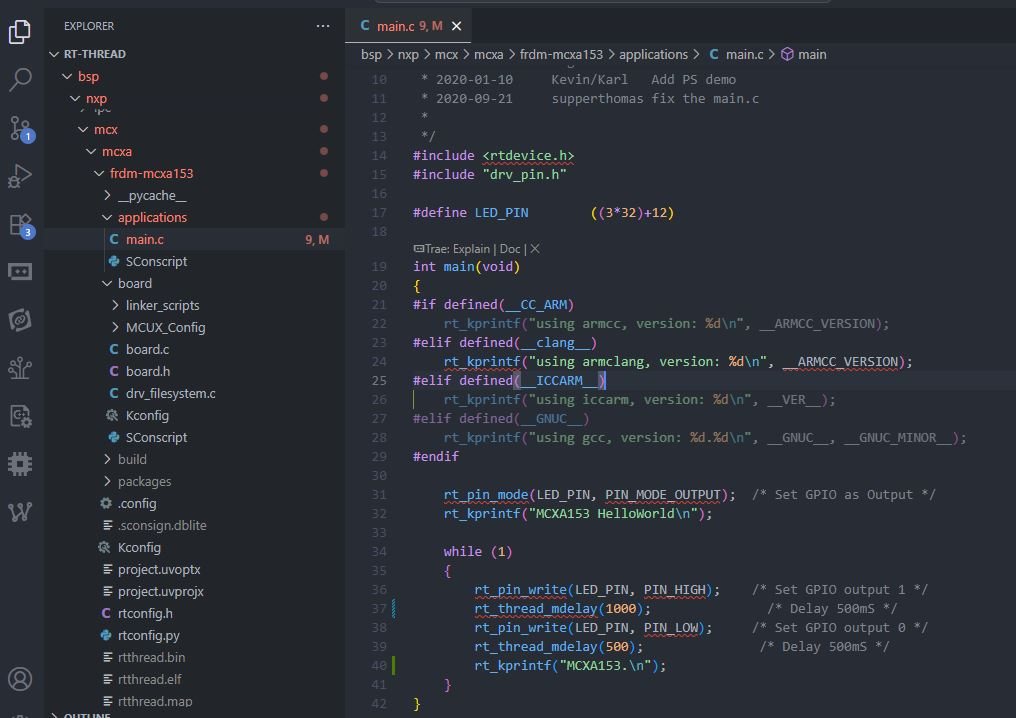Expand the build folder
The image size is (1016, 718).
132,459
